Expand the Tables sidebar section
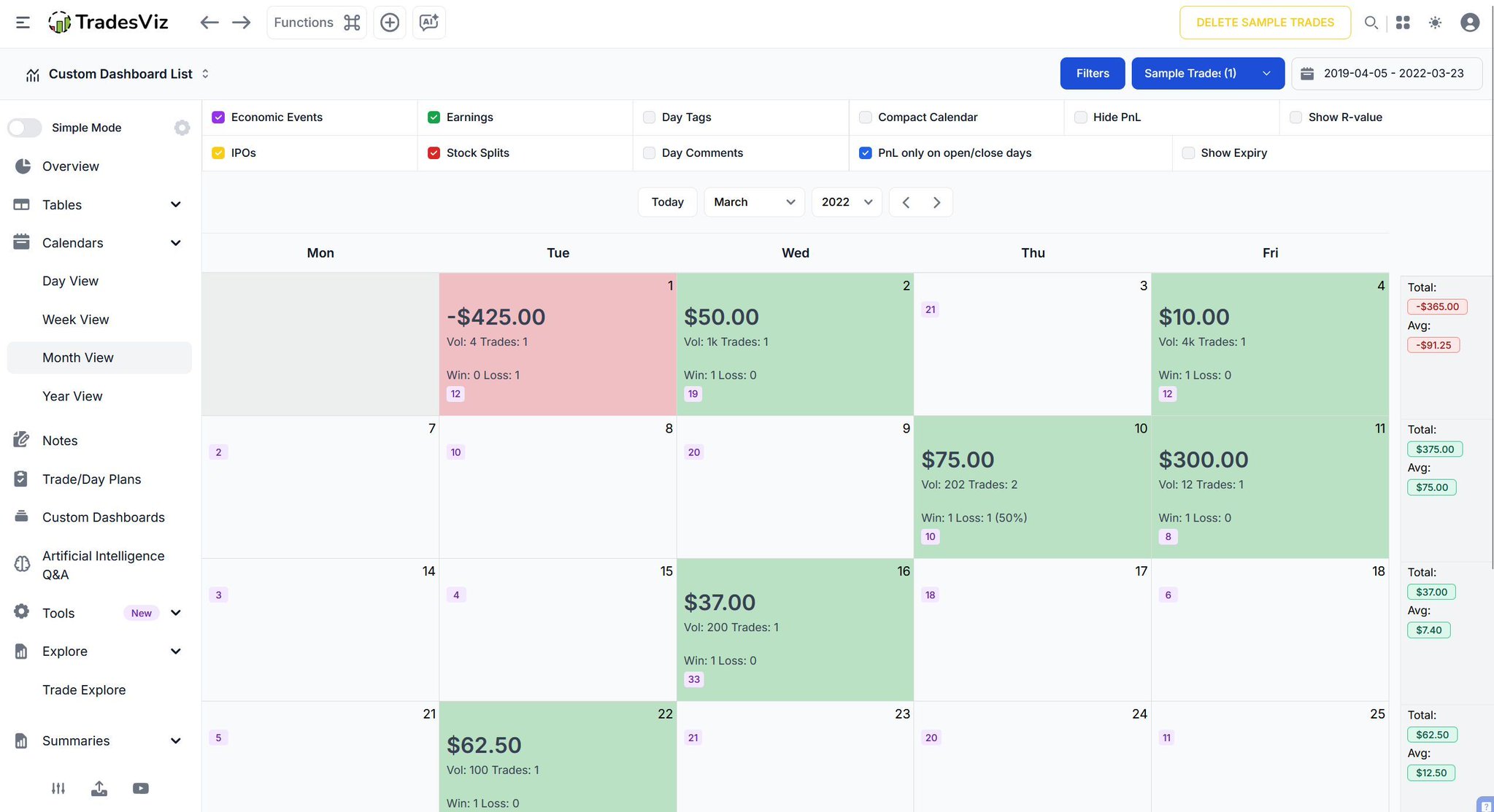 (x=98, y=205)
